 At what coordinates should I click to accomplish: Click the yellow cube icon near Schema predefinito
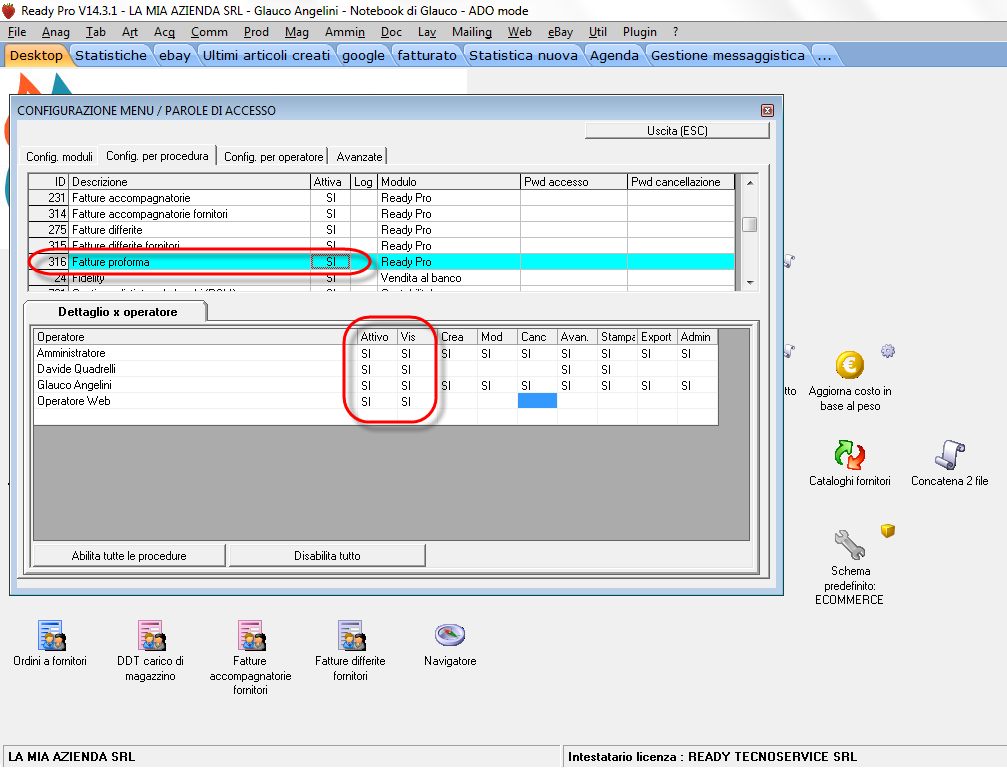[x=888, y=530]
